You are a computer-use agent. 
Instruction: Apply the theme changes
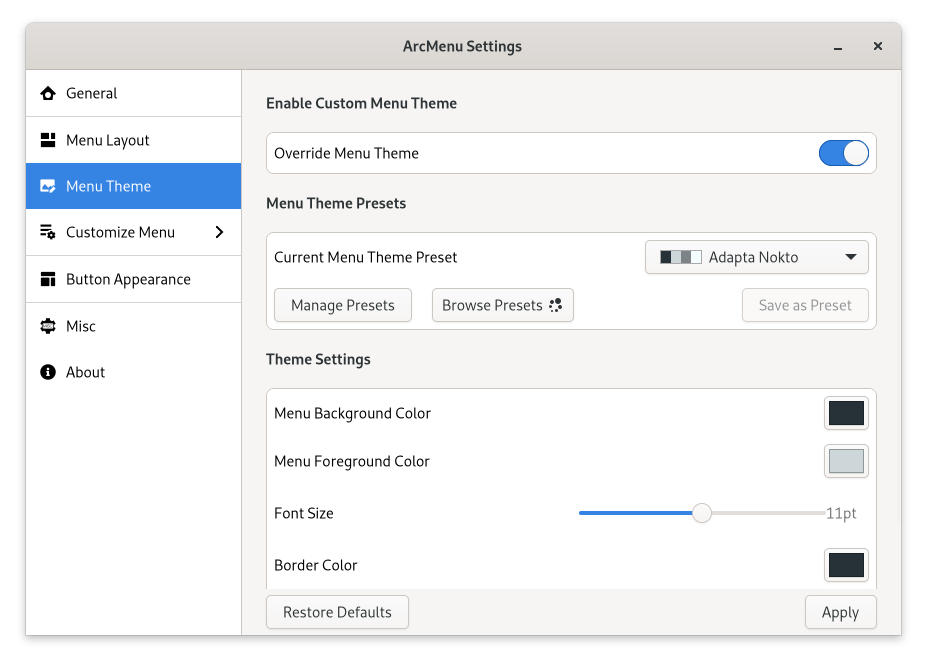point(840,613)
